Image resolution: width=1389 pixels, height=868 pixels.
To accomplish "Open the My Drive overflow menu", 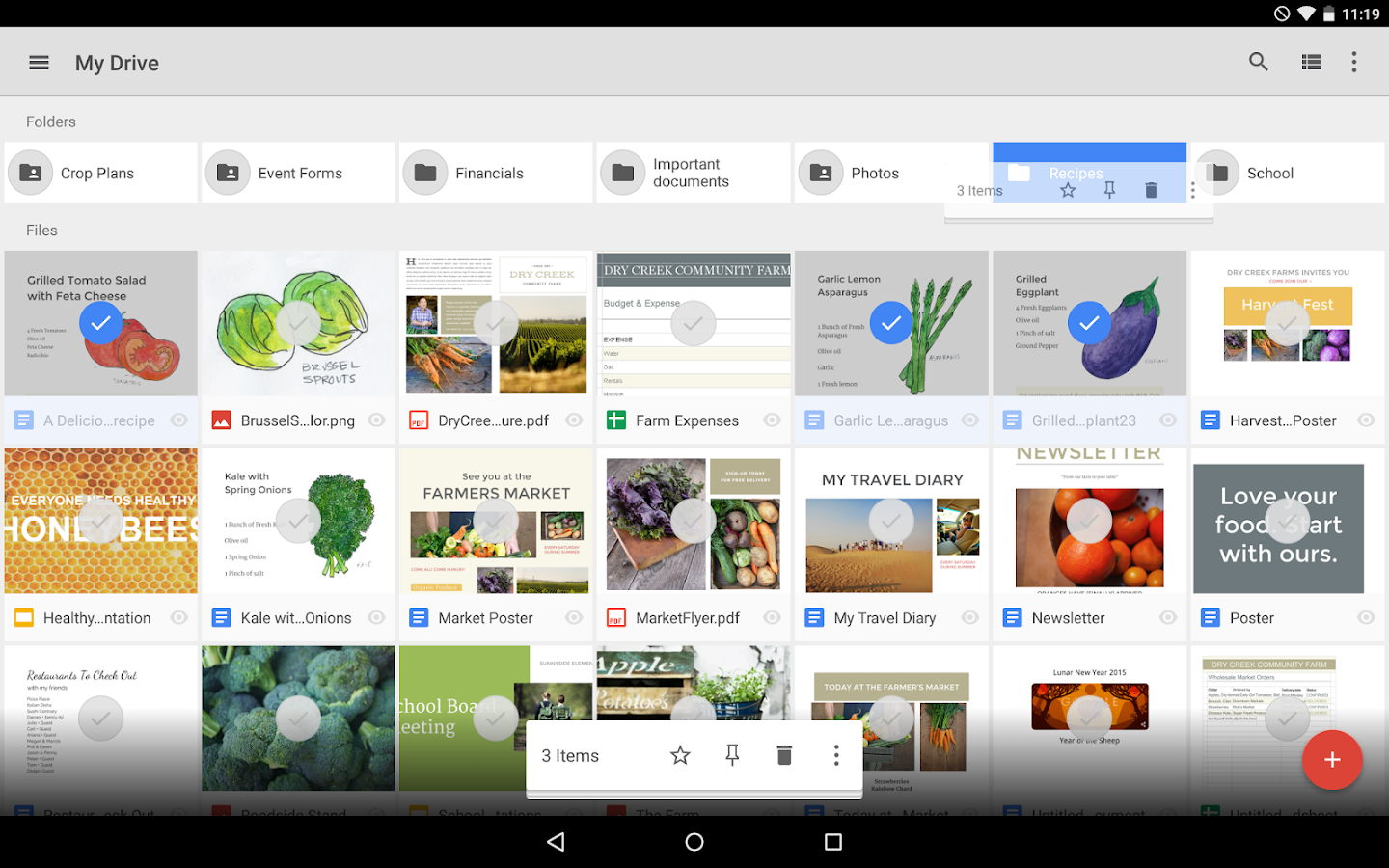I will (x=1354, y=61).
